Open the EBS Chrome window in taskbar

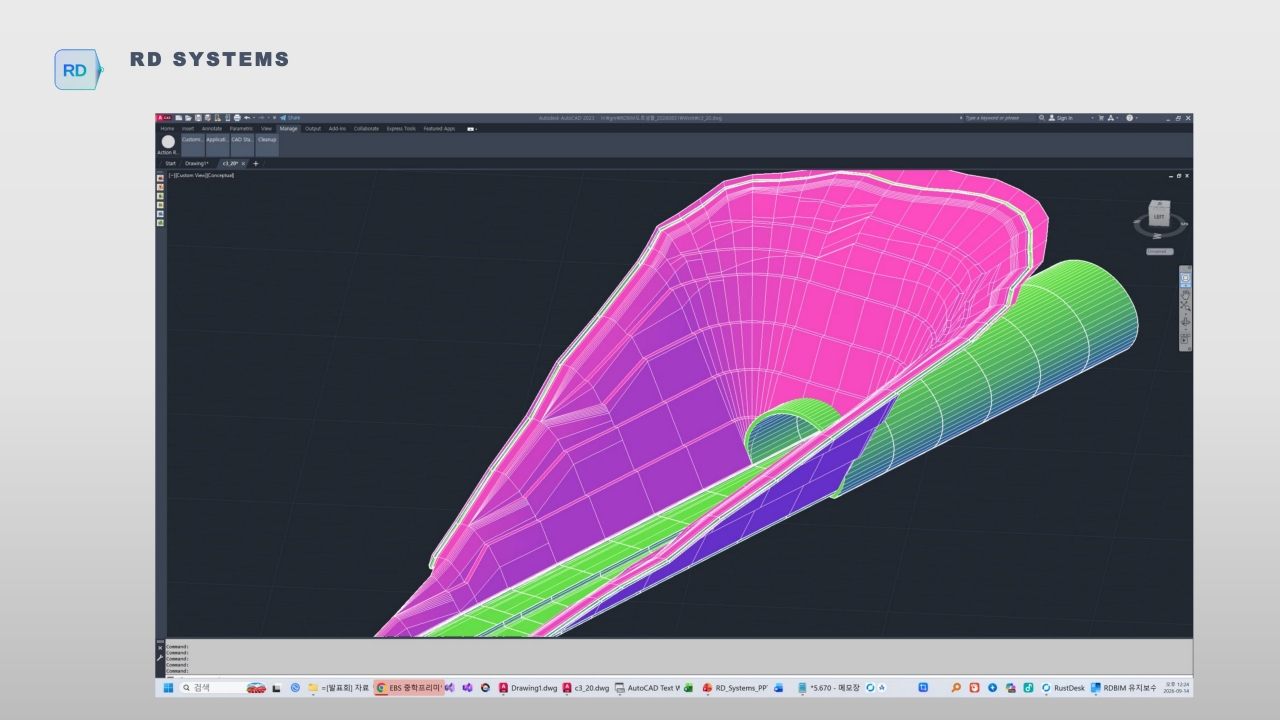point(409,688)
